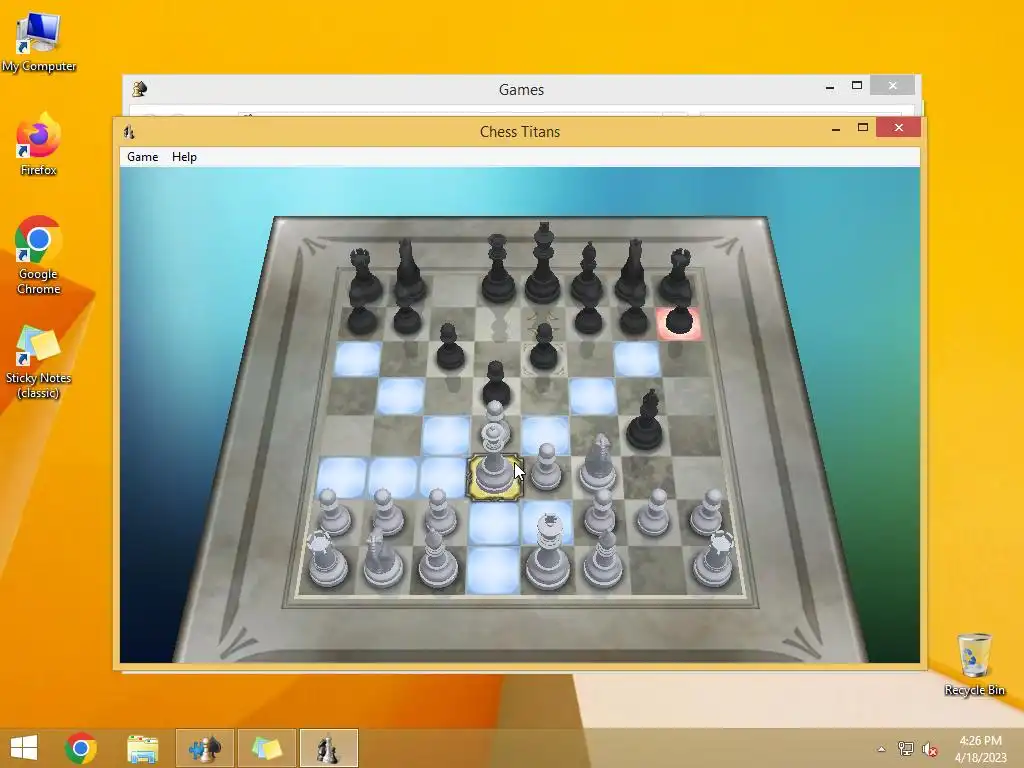Click the black king on e8
The width and height of the screenshot is (1024, 768).
(543, 264)
